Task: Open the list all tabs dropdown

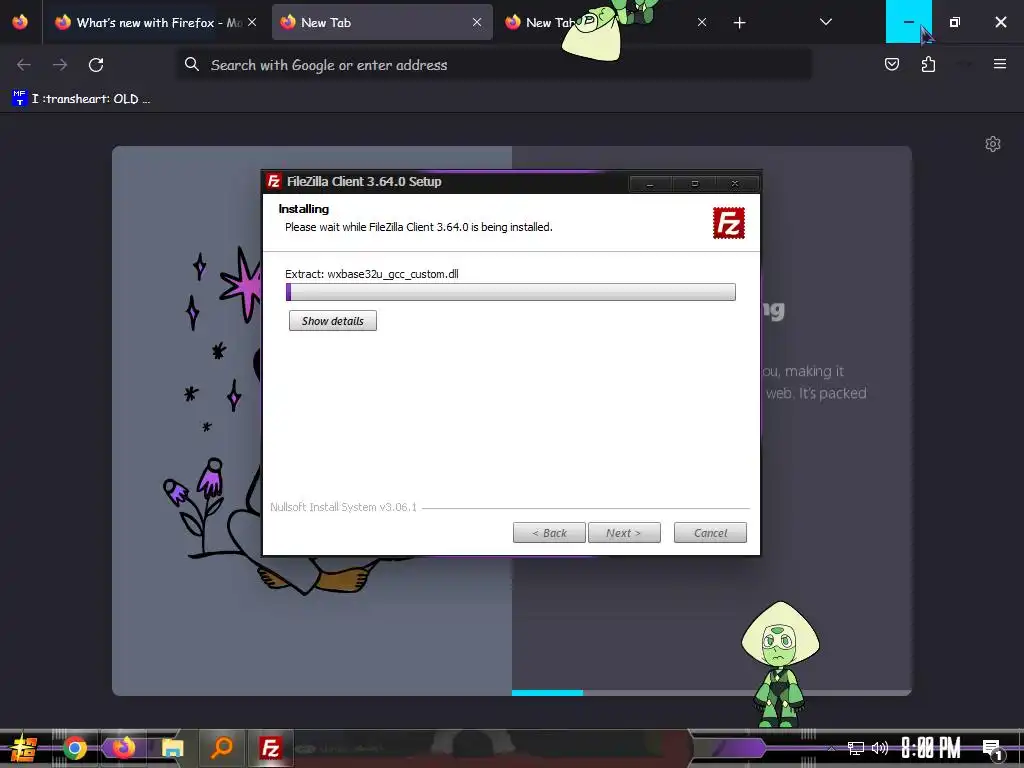Action: tap(825, 22)
